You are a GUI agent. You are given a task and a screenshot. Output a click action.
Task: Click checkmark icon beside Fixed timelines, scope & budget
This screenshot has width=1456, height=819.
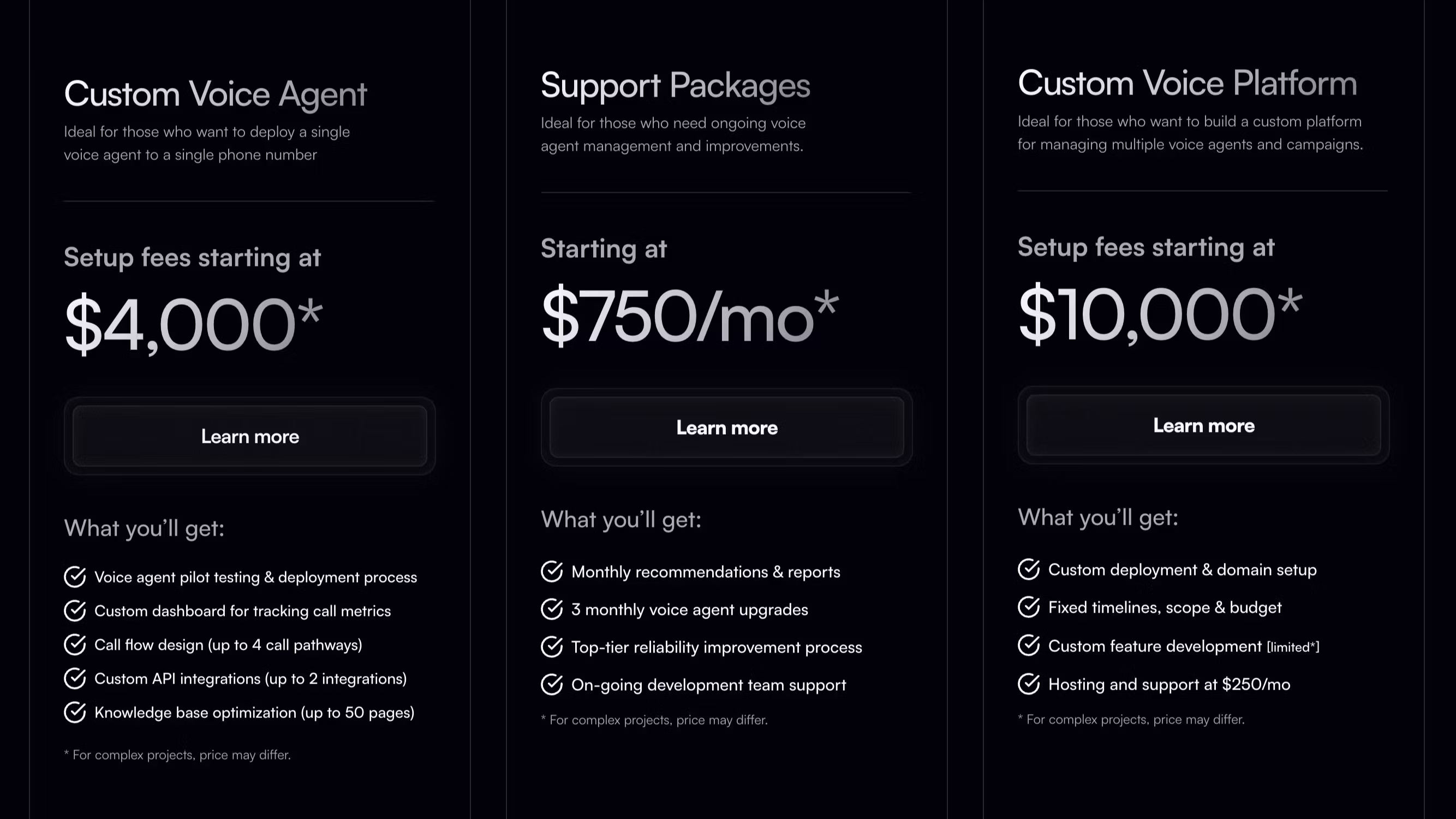click(x=1029, y=608)
